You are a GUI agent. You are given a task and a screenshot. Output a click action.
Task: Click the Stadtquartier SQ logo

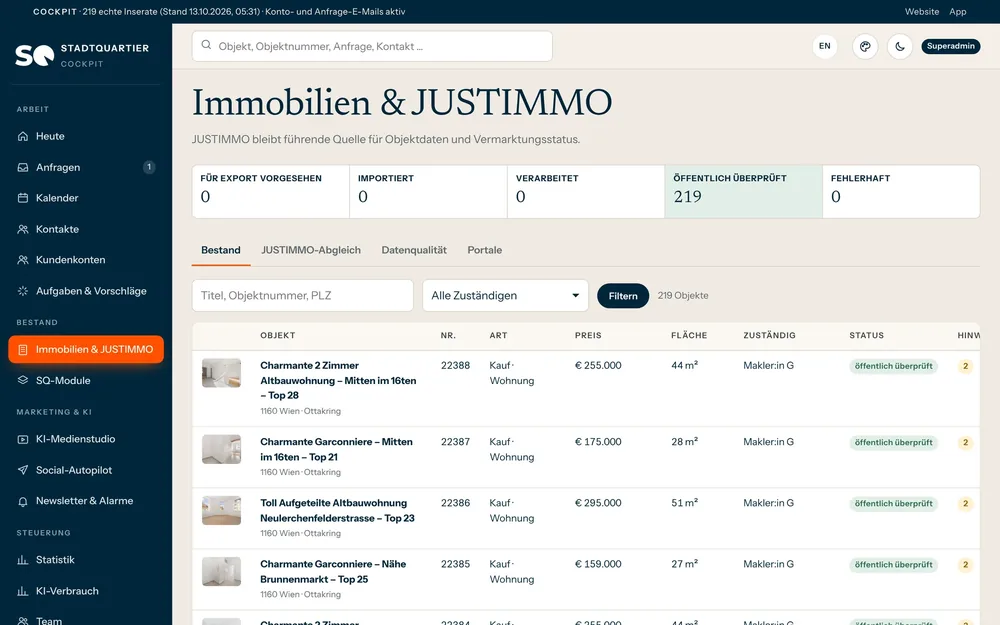(x=34, y=55)
